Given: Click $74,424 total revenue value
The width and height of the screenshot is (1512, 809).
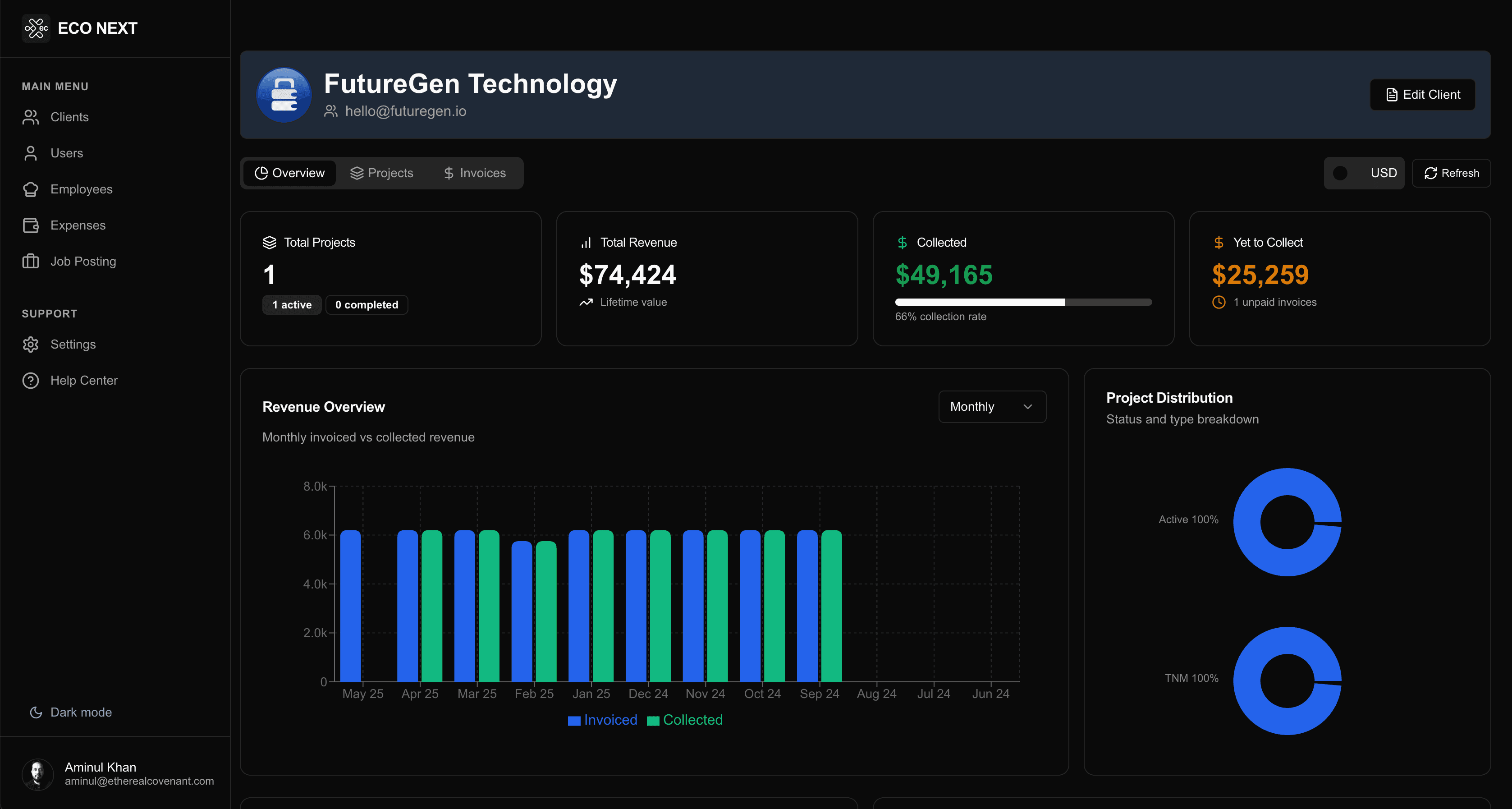Looking at the screenshot, I should [x=628, y=275].
